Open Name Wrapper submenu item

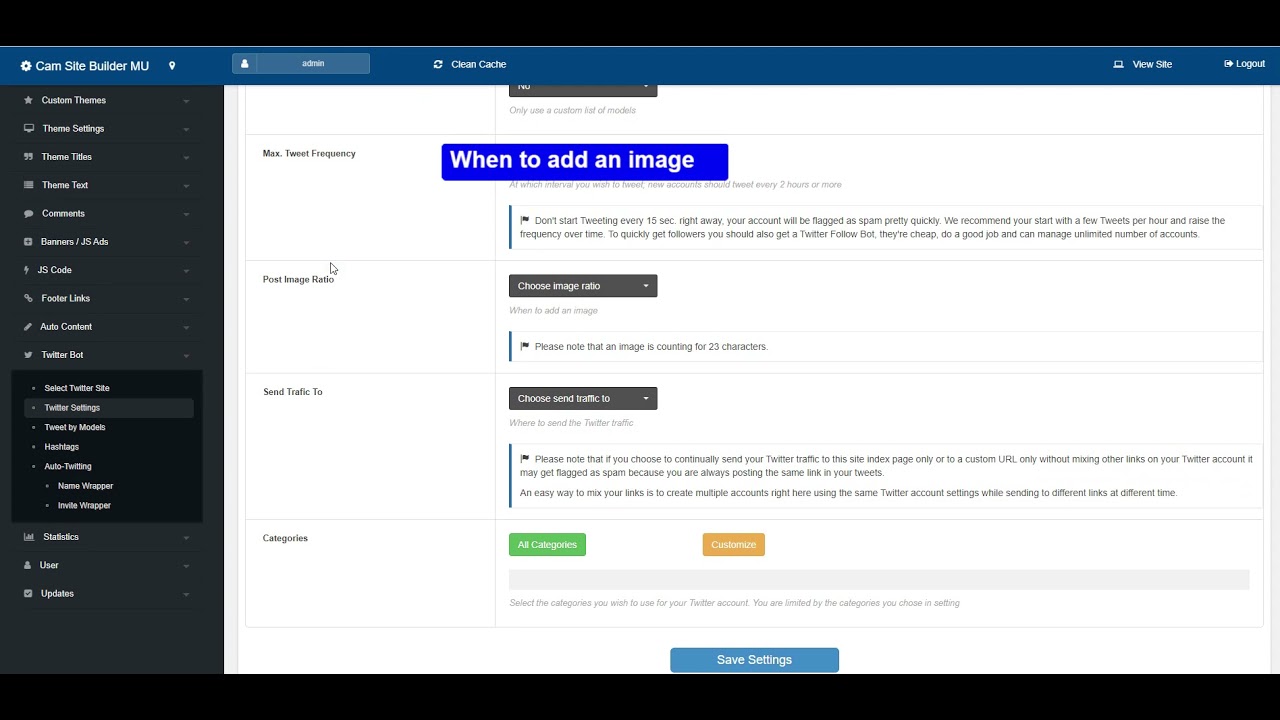point(85,486)
